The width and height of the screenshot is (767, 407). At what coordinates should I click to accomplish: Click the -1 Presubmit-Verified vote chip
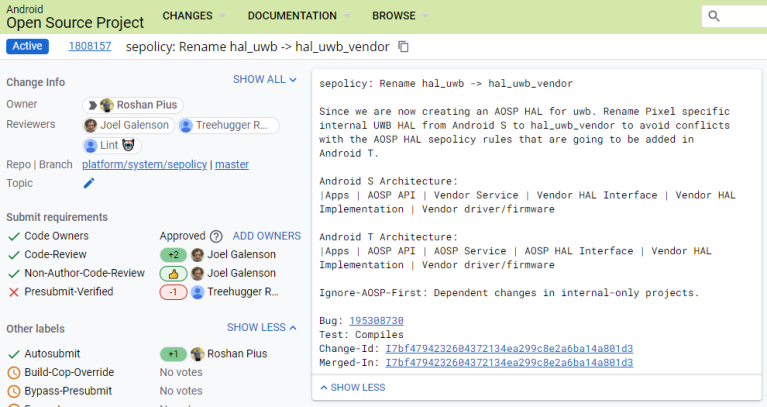[173, 292]
